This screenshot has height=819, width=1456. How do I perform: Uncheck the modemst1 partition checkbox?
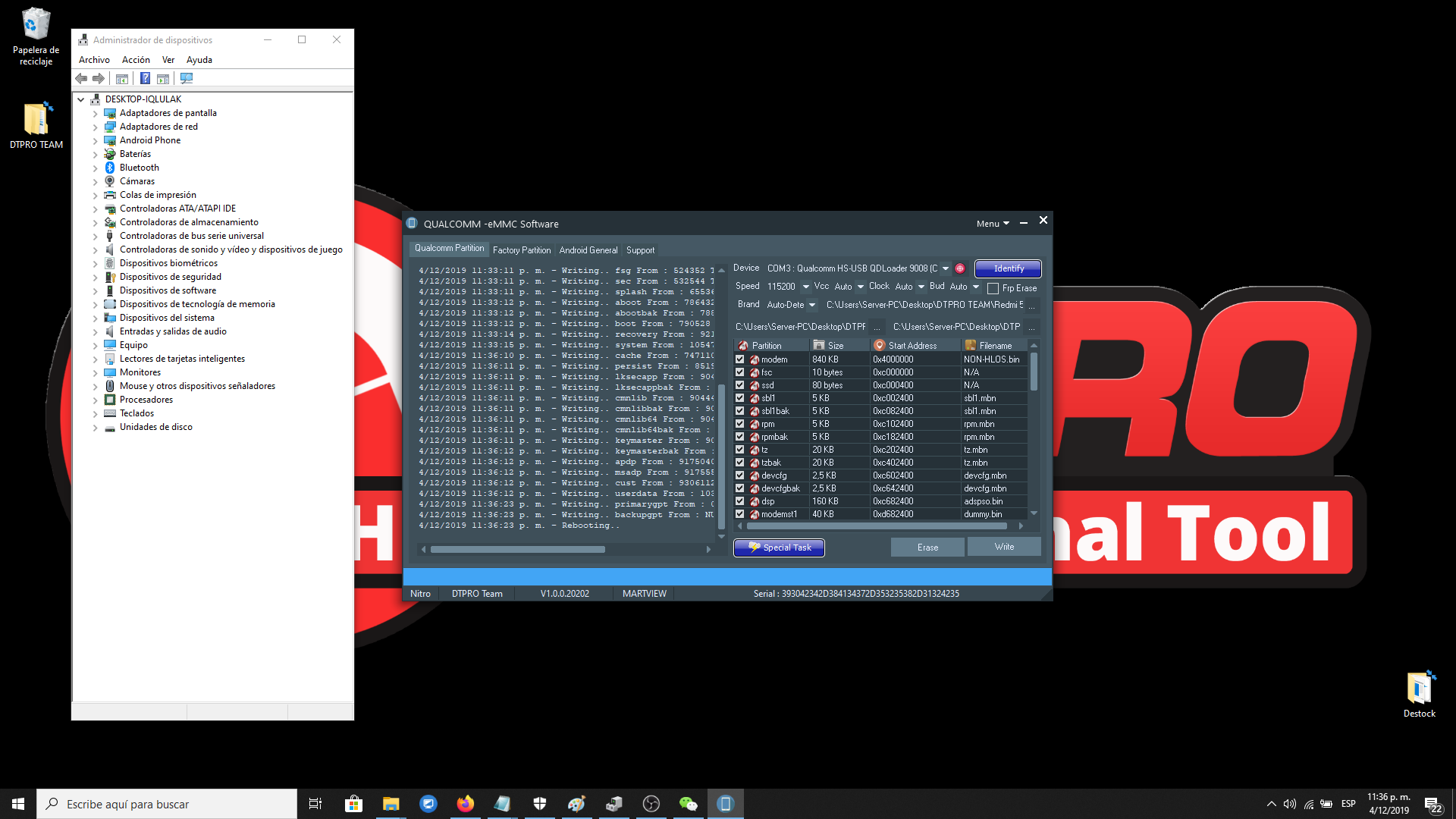pos(740,514)
